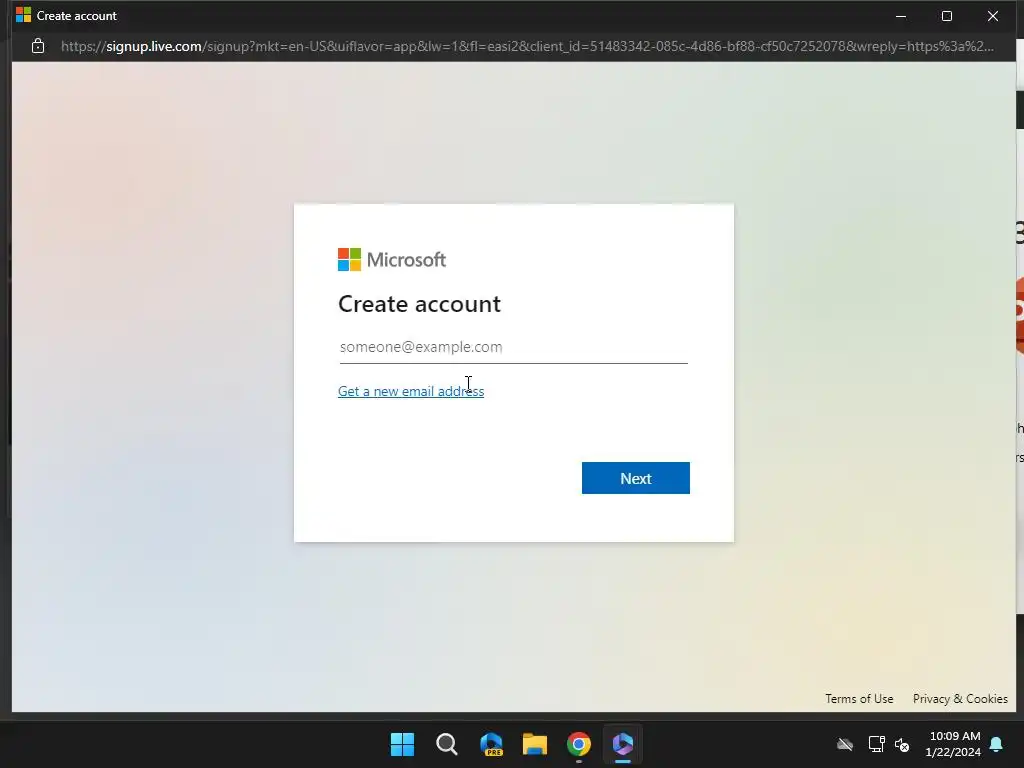The height and width of the screenshot is (768, 1024).
Task: Maximize the Create account window
Action: (947, 16)
